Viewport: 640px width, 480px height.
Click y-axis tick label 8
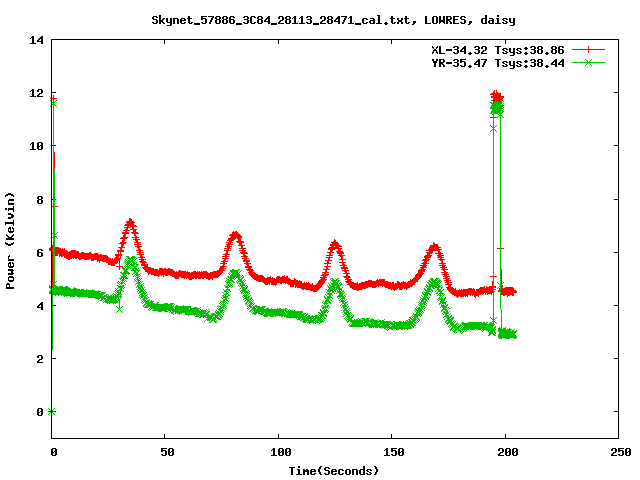40,200
